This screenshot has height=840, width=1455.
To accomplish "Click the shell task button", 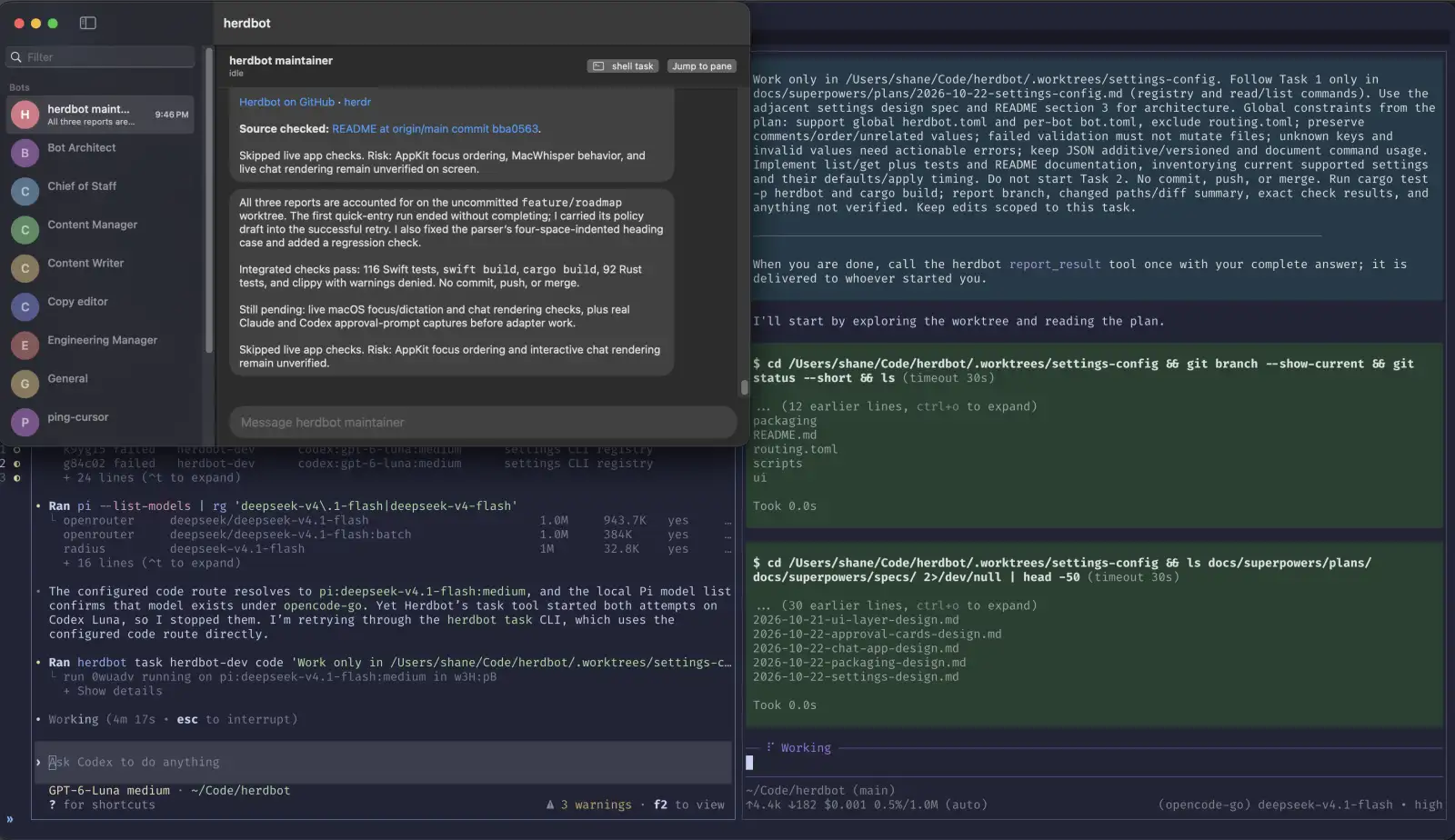I will [623, 66].
